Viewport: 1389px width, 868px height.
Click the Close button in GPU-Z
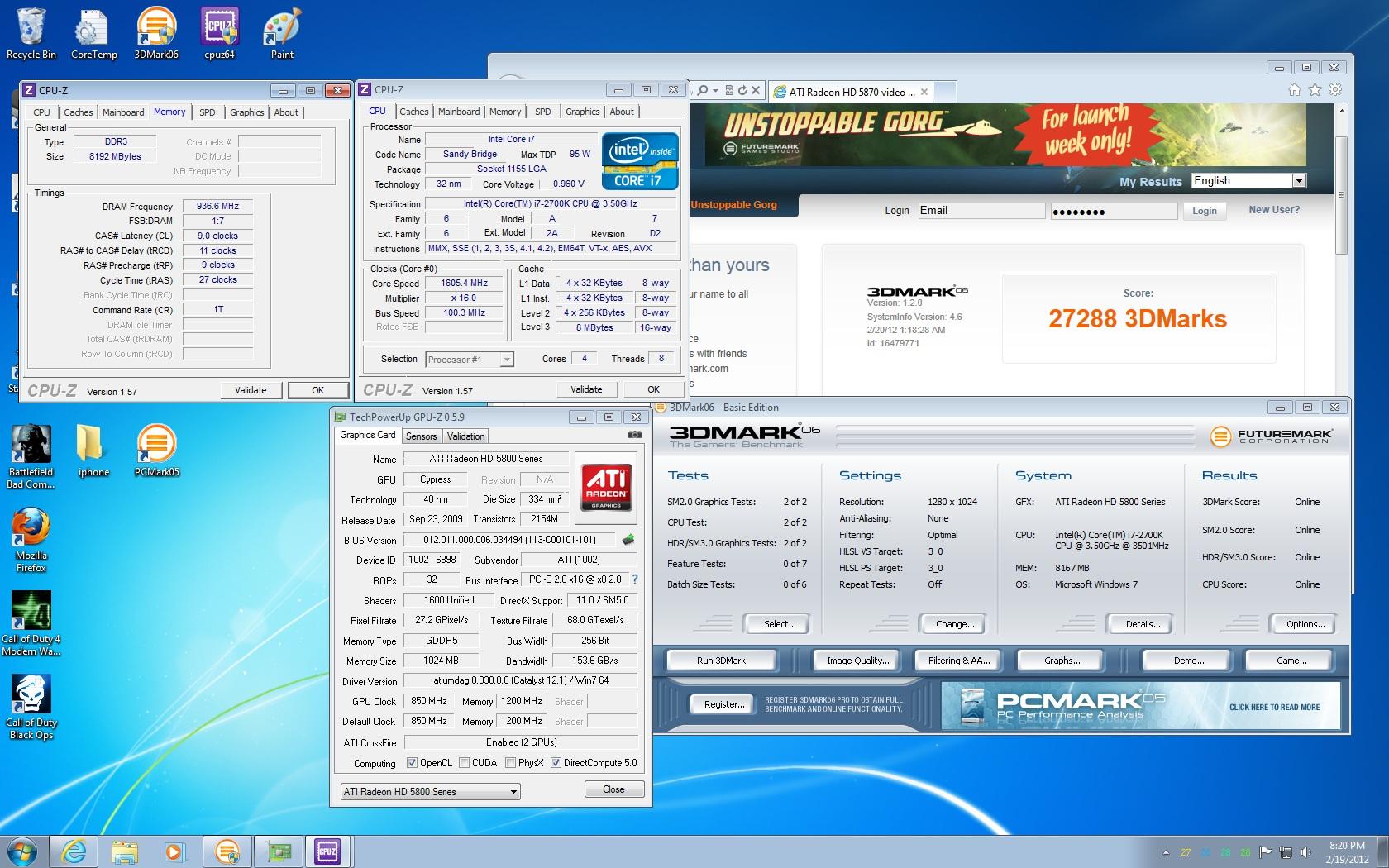[613, 789]
